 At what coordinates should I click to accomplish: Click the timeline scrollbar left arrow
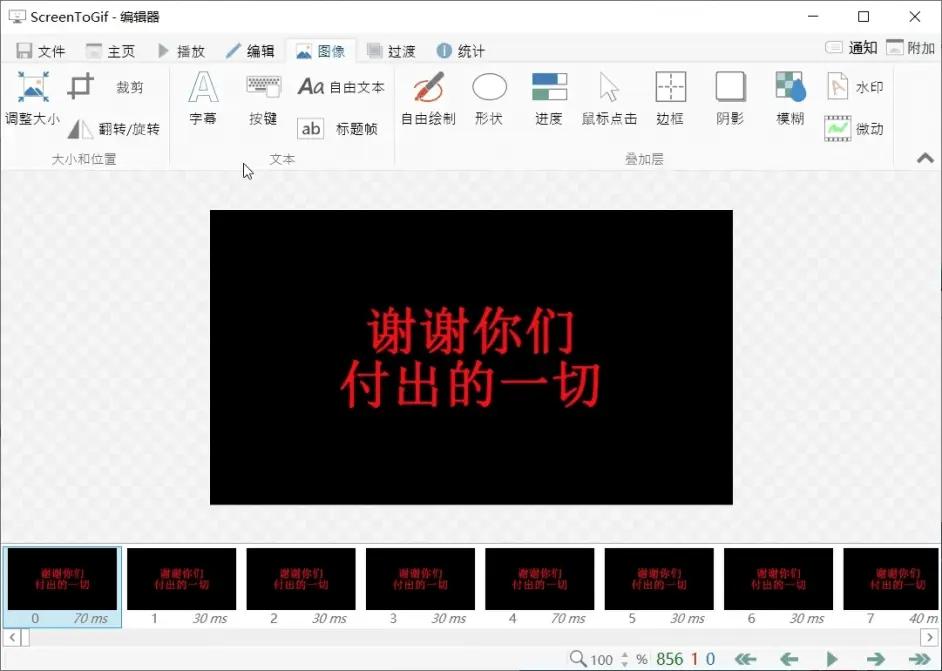[x=12, y=637]
